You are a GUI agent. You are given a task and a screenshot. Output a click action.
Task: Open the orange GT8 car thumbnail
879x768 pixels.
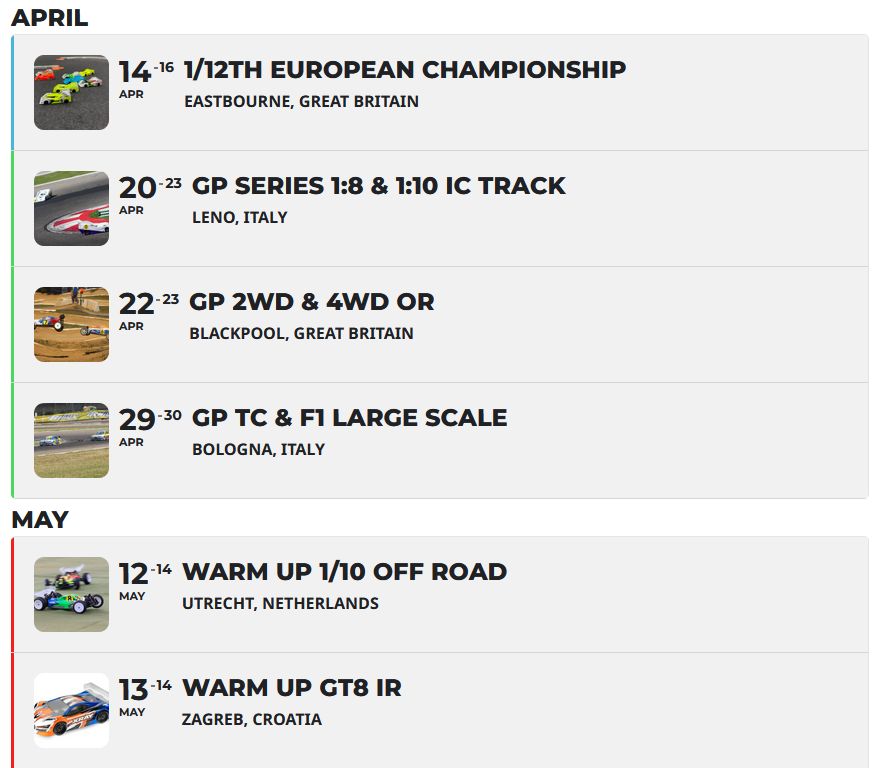click(x=71, y=710)
